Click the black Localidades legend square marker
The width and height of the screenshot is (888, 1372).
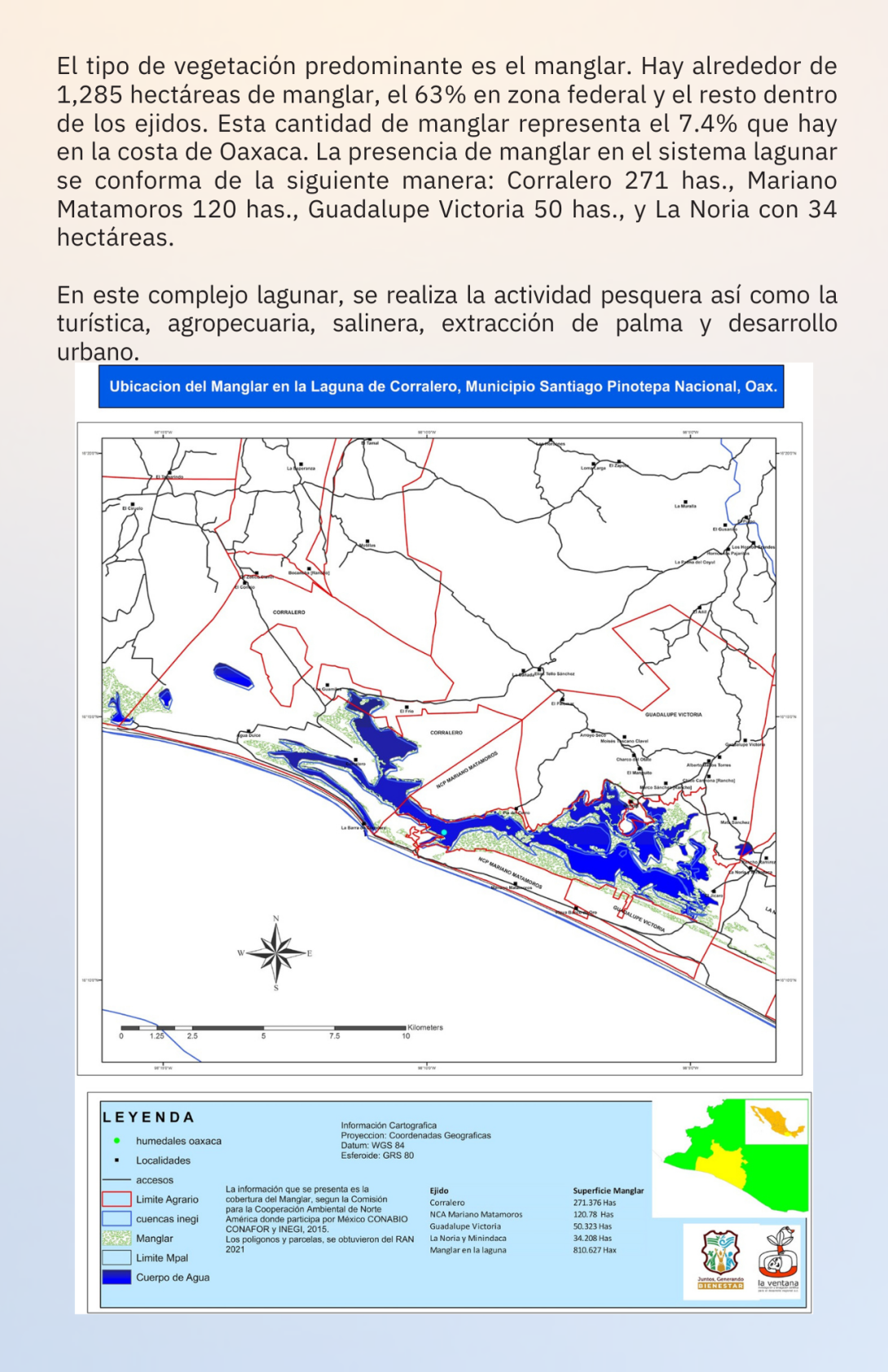[x=117, y=1160]
